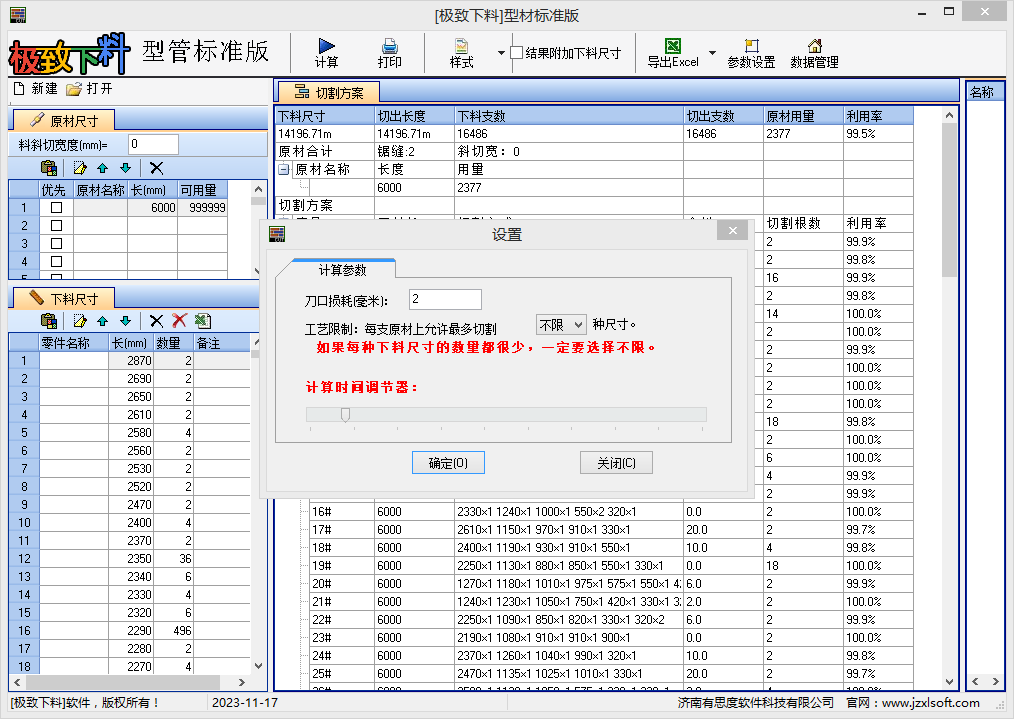Click 6000 length cell in raw material row 1
Screen dimensions: 1014x719
coord(153,208)
